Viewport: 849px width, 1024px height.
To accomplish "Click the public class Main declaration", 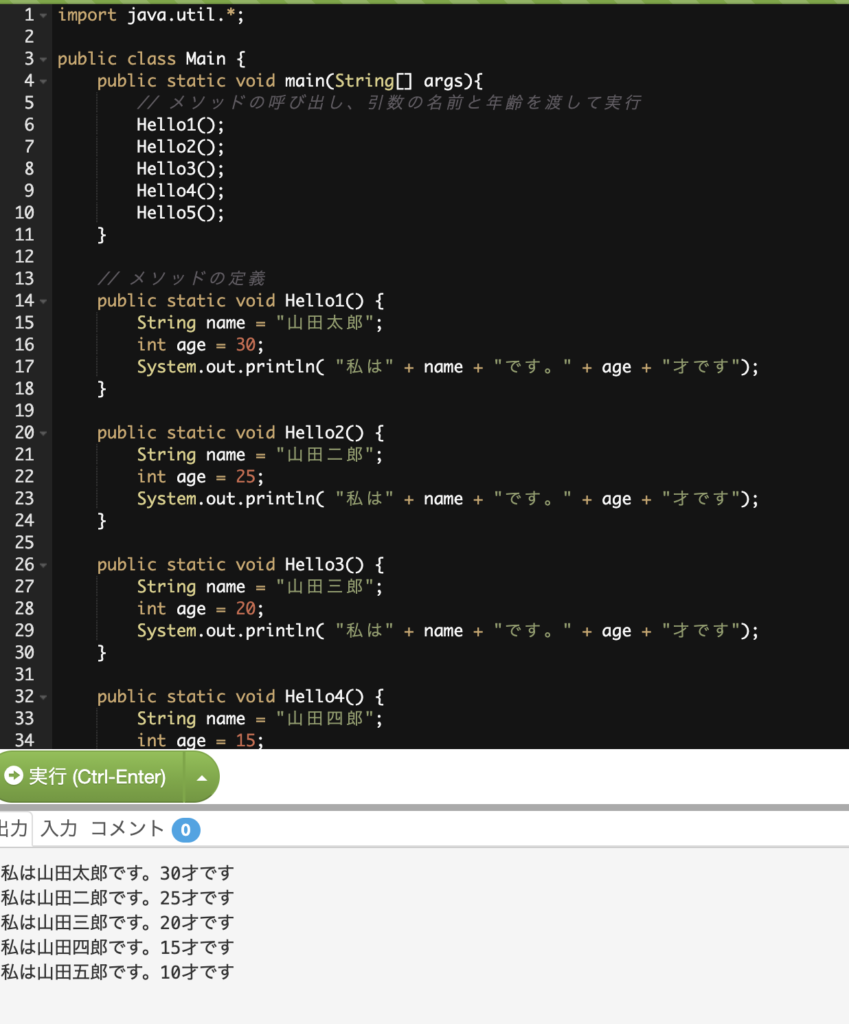I will (152, 59).
